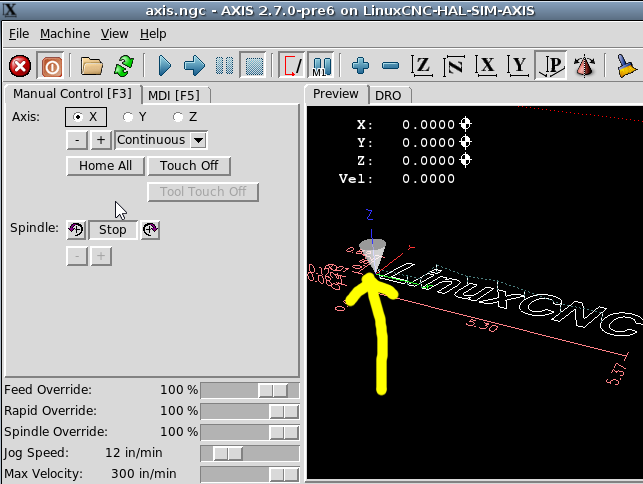The width and height of the screenshot is (643, 484).
Task: Decrease spindle speed minus button
Action: point(77,256)
